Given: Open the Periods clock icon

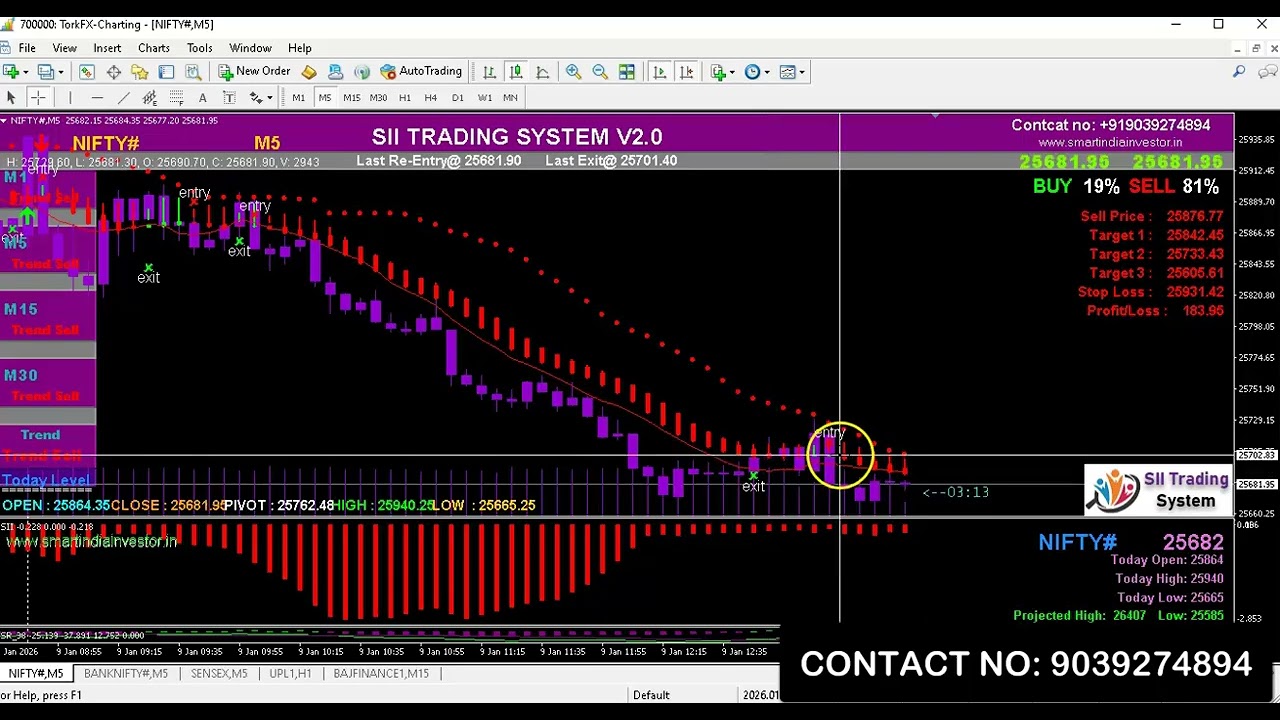Looking at the screenshot, I should click(x=752, y=72).
